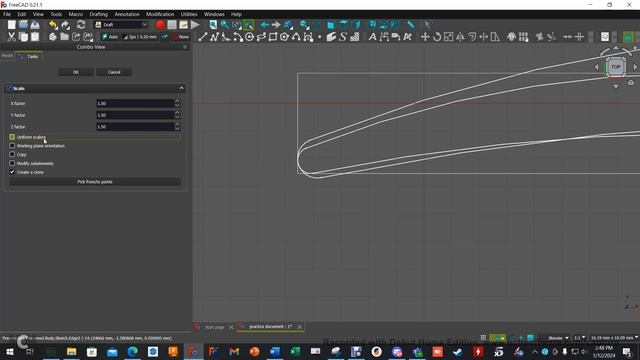Open the dimensions unit dropdown in status bar
The width and height of the screenshot is (640, 360).
pos(614,338)
